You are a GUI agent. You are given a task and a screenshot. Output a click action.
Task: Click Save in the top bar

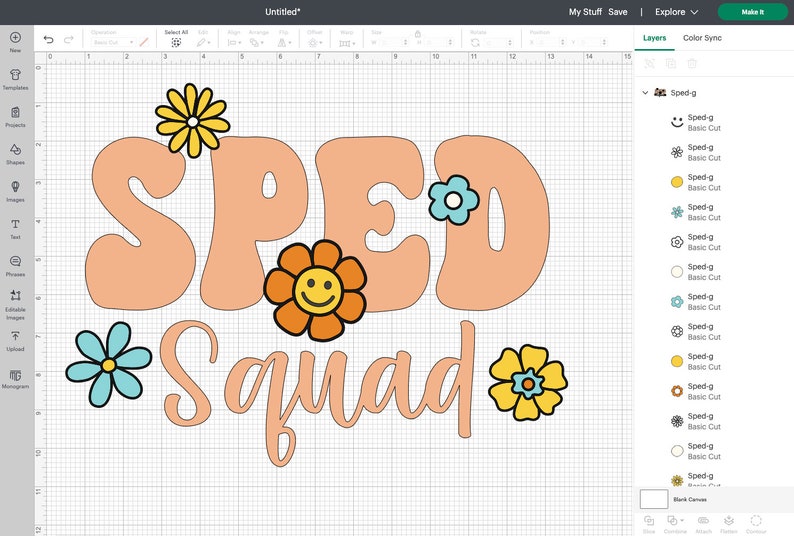click(x=617, y=12)
